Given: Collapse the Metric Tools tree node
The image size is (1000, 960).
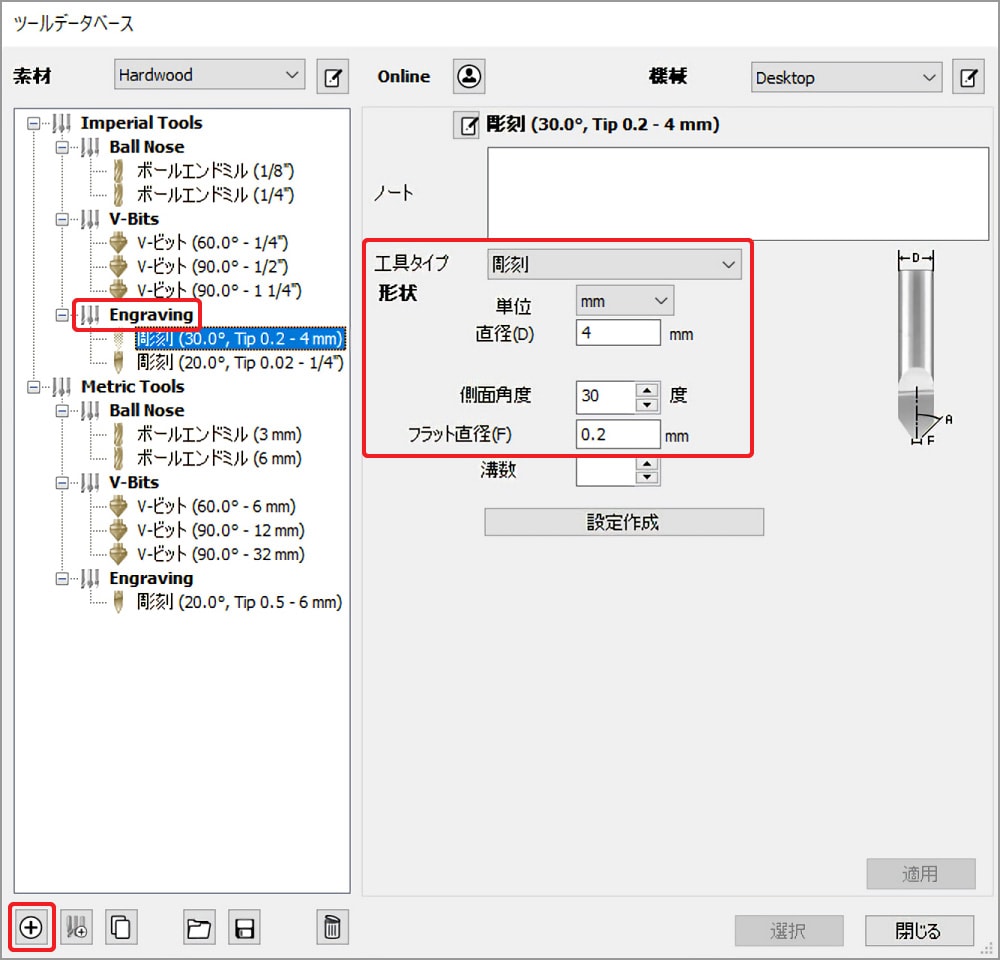Looking at the screenshot, I should click(x=35, y=387).
